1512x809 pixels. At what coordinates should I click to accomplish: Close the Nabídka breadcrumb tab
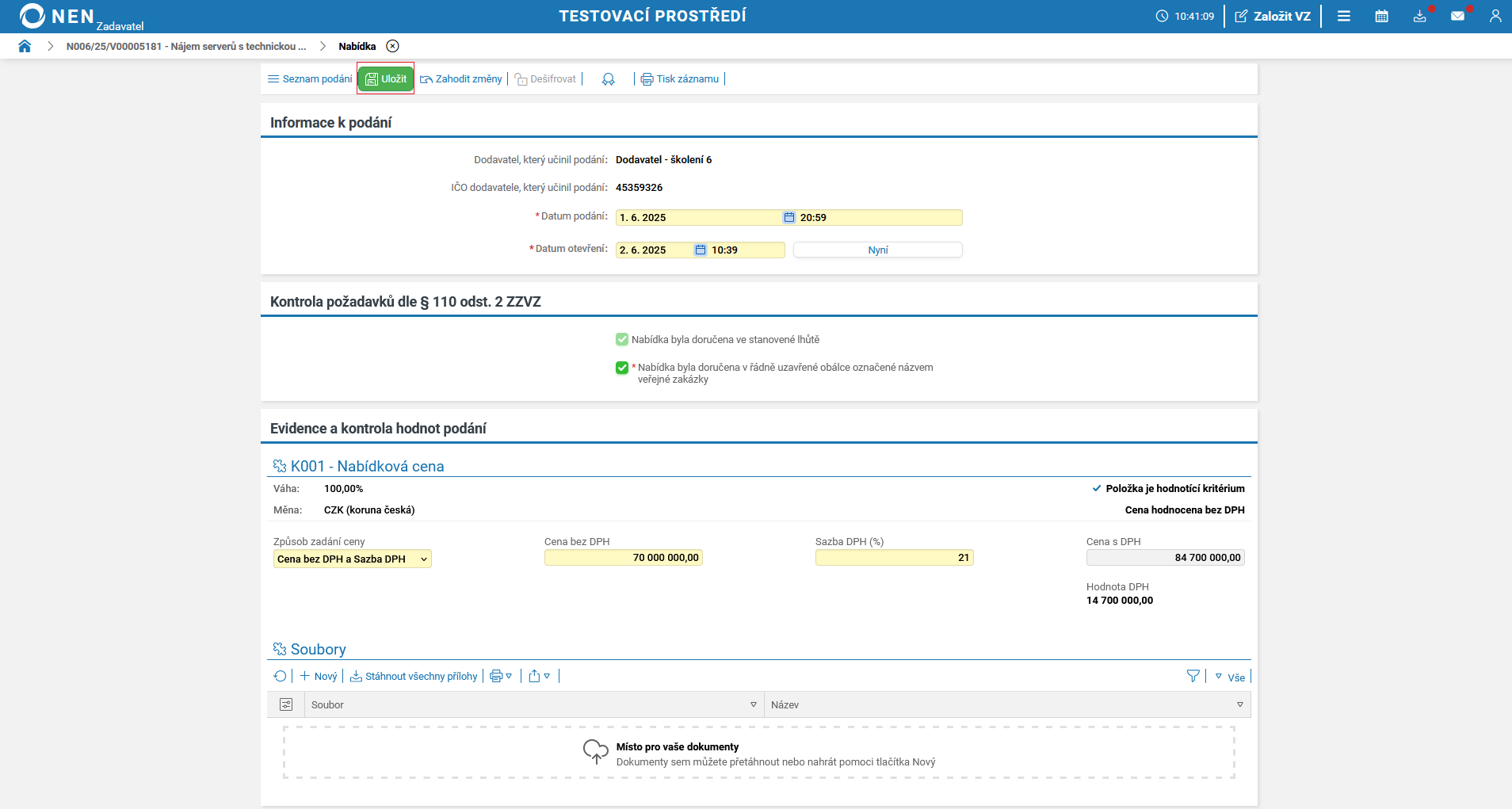392,46
